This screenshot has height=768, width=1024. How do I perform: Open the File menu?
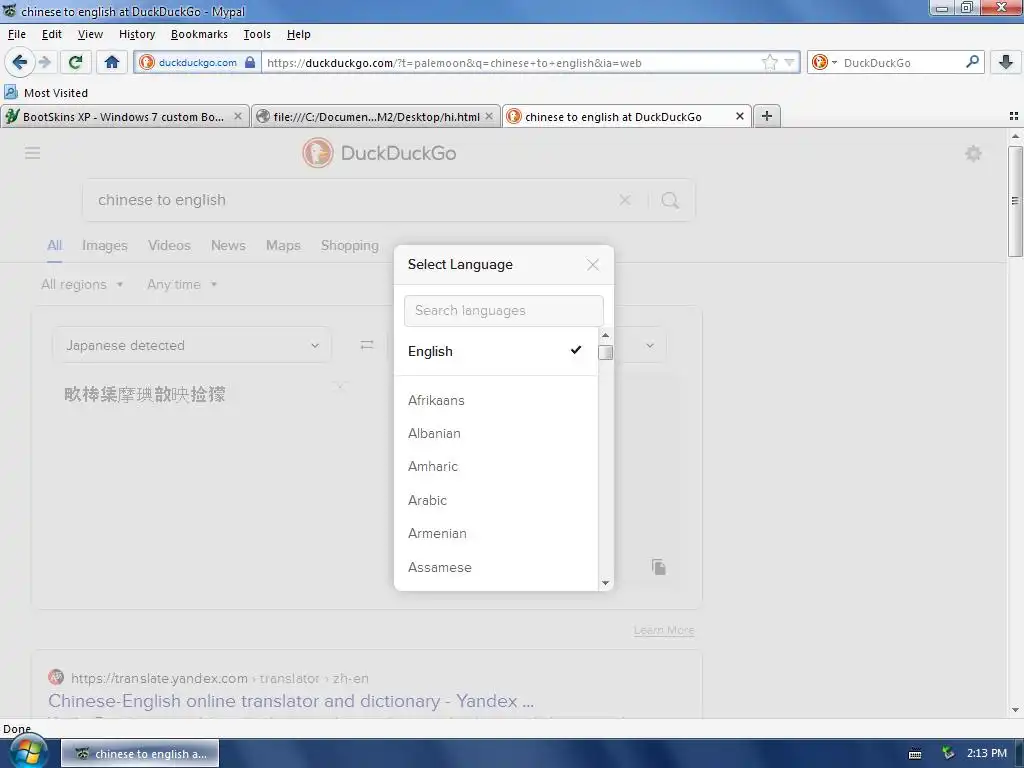tap(17, 34)
